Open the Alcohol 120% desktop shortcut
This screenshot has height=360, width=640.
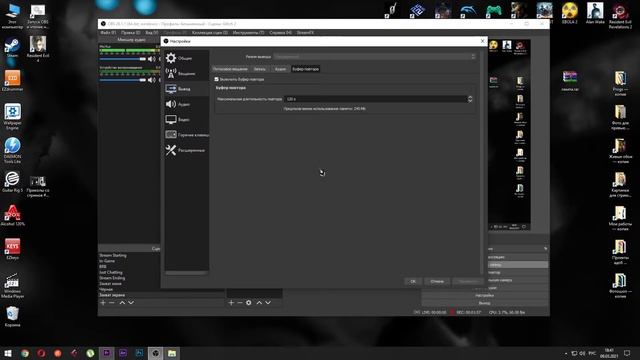pos(12,216)
